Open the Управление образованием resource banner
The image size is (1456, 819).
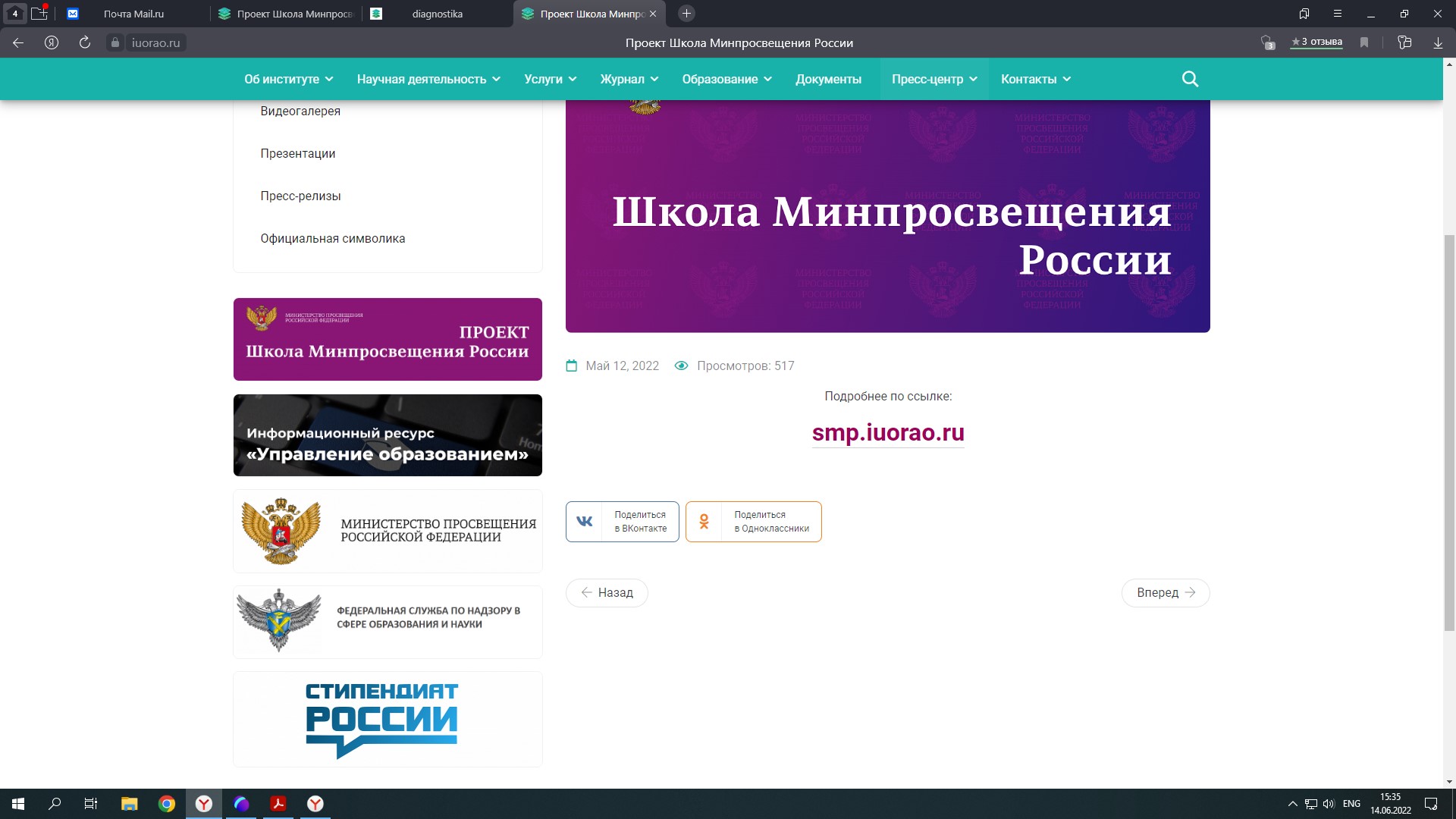pos(388,435)
